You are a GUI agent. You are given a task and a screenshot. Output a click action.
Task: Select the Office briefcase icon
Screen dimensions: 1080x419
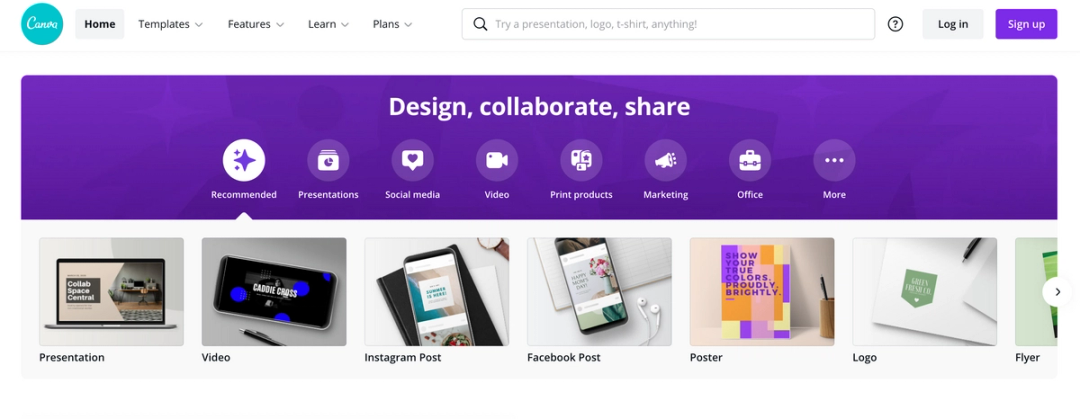coord(750,161)
